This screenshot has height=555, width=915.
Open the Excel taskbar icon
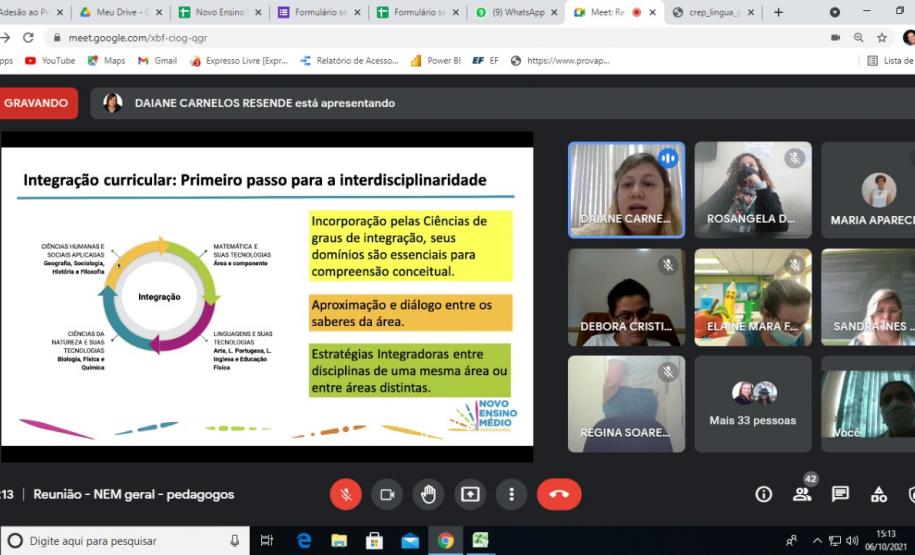pyautogui.click(x=480, y=541)
